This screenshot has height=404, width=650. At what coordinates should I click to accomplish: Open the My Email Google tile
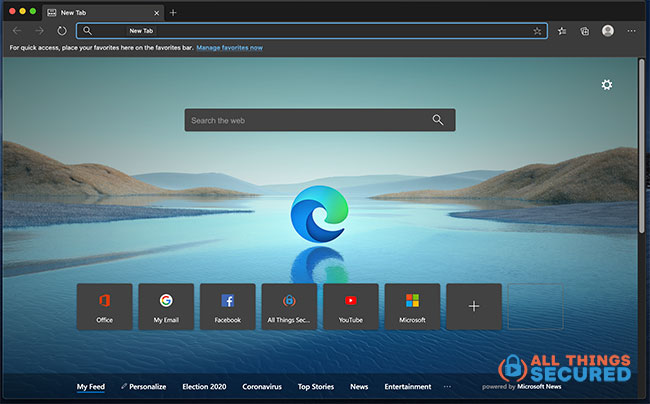click(x=166, y=307)
